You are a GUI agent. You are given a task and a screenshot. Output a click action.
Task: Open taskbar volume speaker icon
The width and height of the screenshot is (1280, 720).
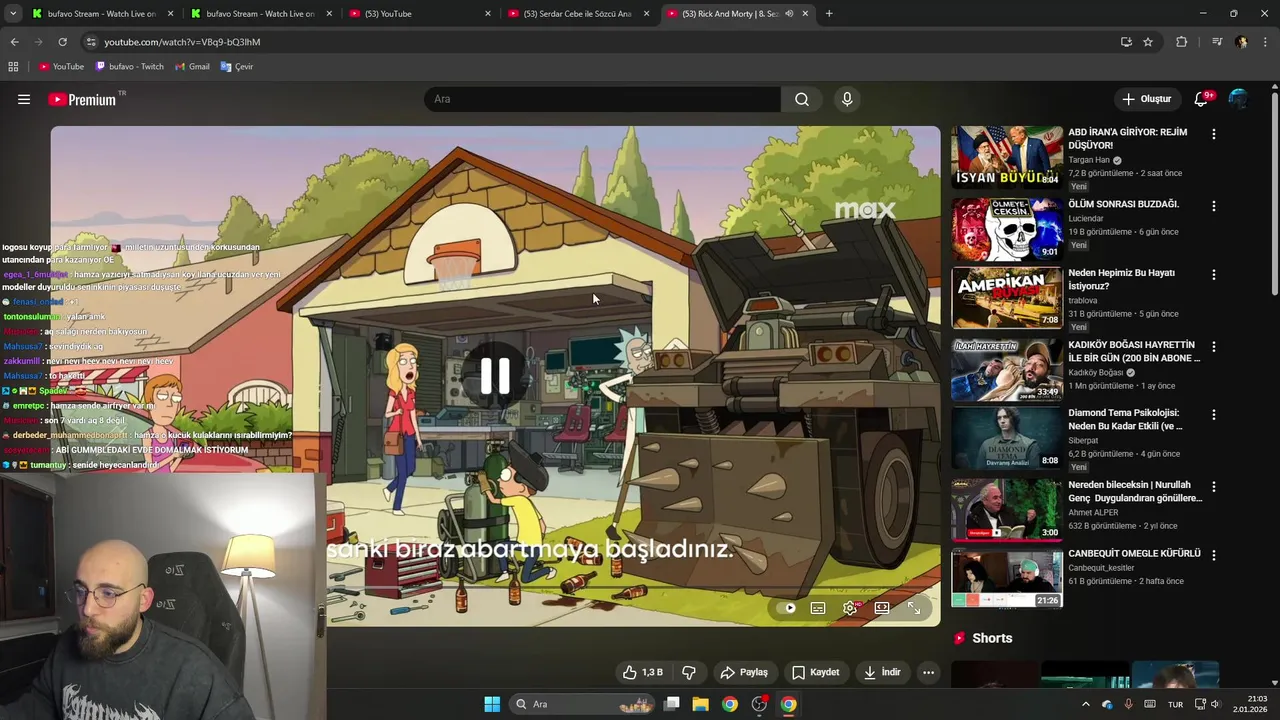pyautogui.click(x=1215, y=704)
